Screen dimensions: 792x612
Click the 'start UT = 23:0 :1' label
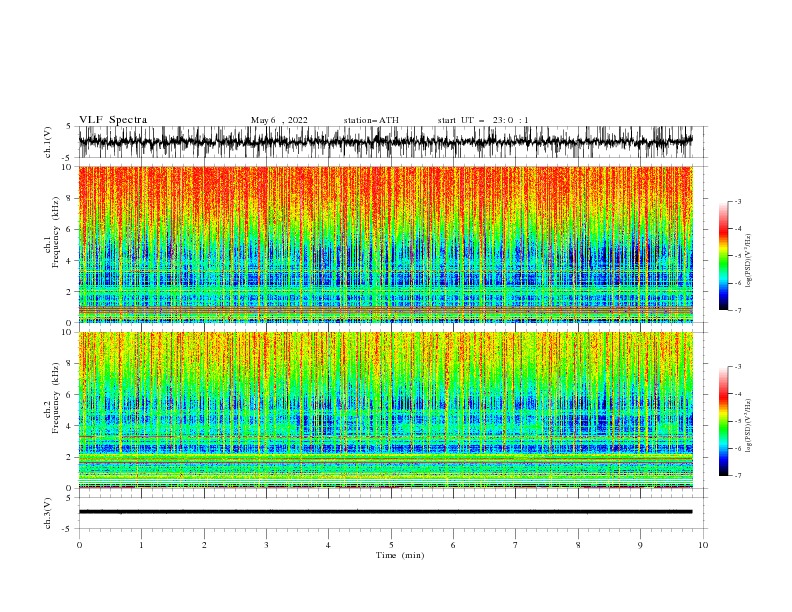(483, 120)
